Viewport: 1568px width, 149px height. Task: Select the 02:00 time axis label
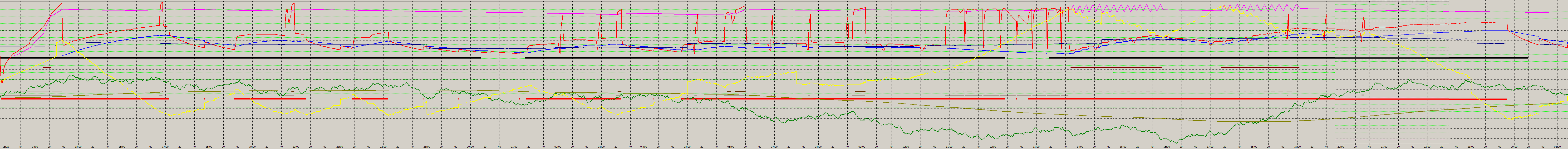pos(558,147)
